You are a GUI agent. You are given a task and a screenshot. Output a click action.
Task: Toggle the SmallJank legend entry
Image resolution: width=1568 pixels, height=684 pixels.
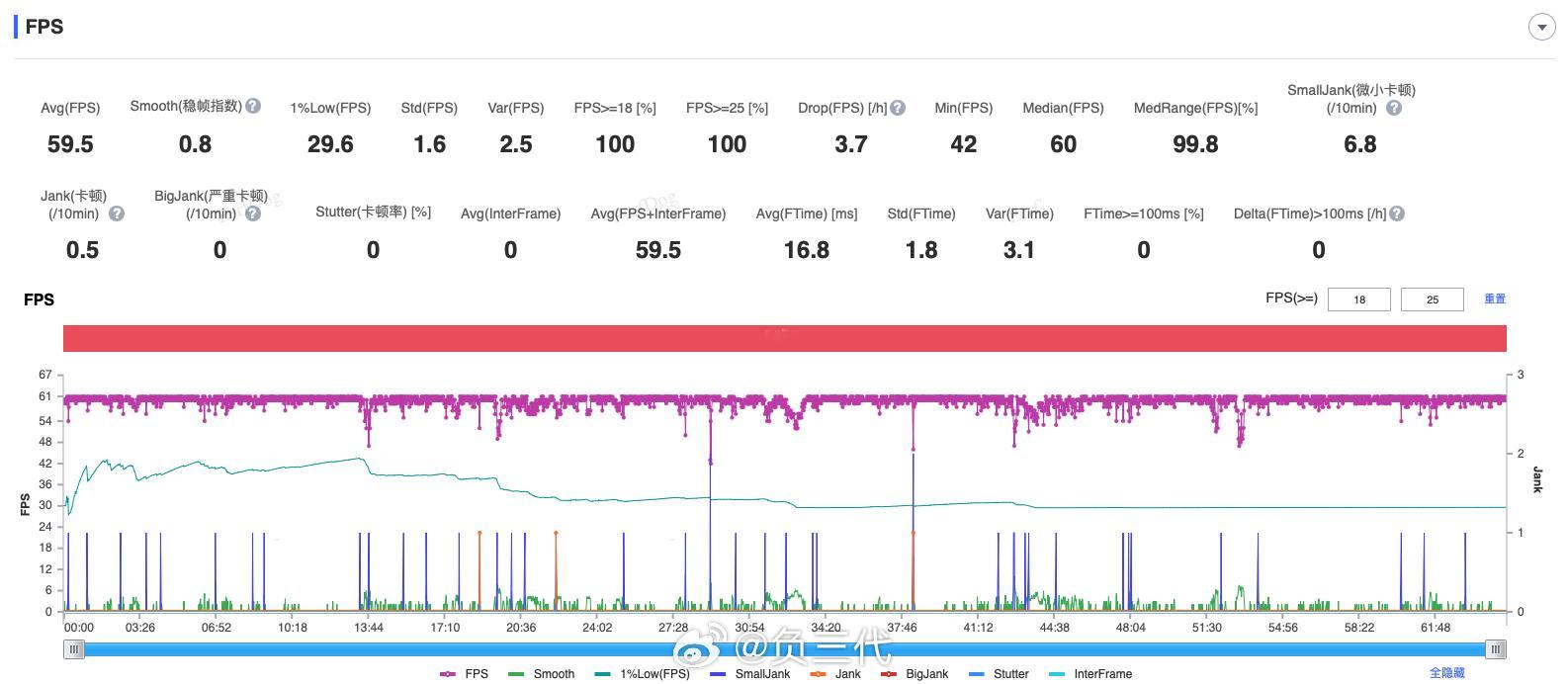pos(750,674)
